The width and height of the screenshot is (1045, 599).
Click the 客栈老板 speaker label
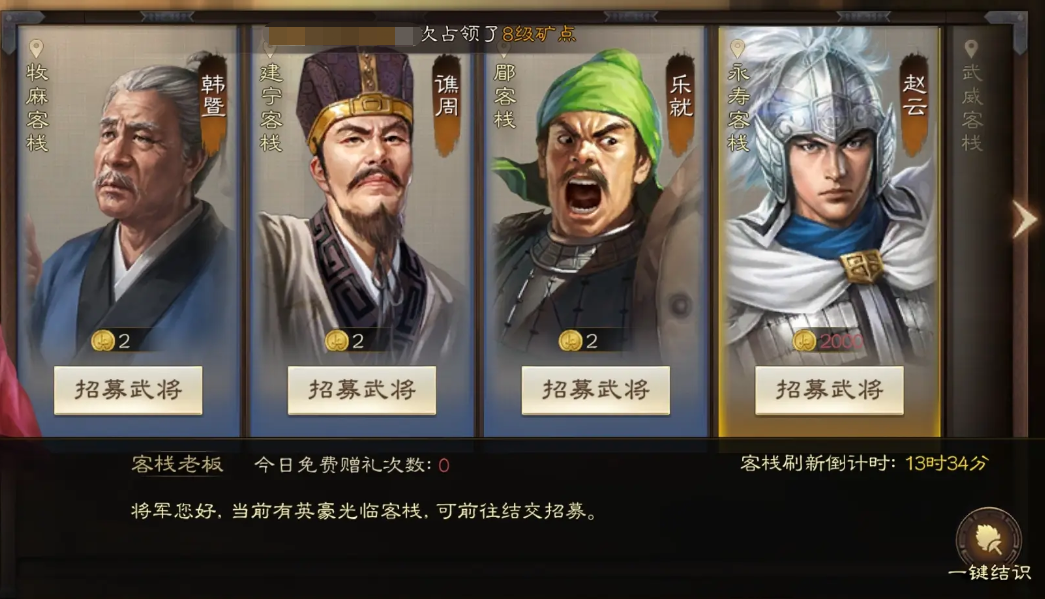[x=177, y=464]
